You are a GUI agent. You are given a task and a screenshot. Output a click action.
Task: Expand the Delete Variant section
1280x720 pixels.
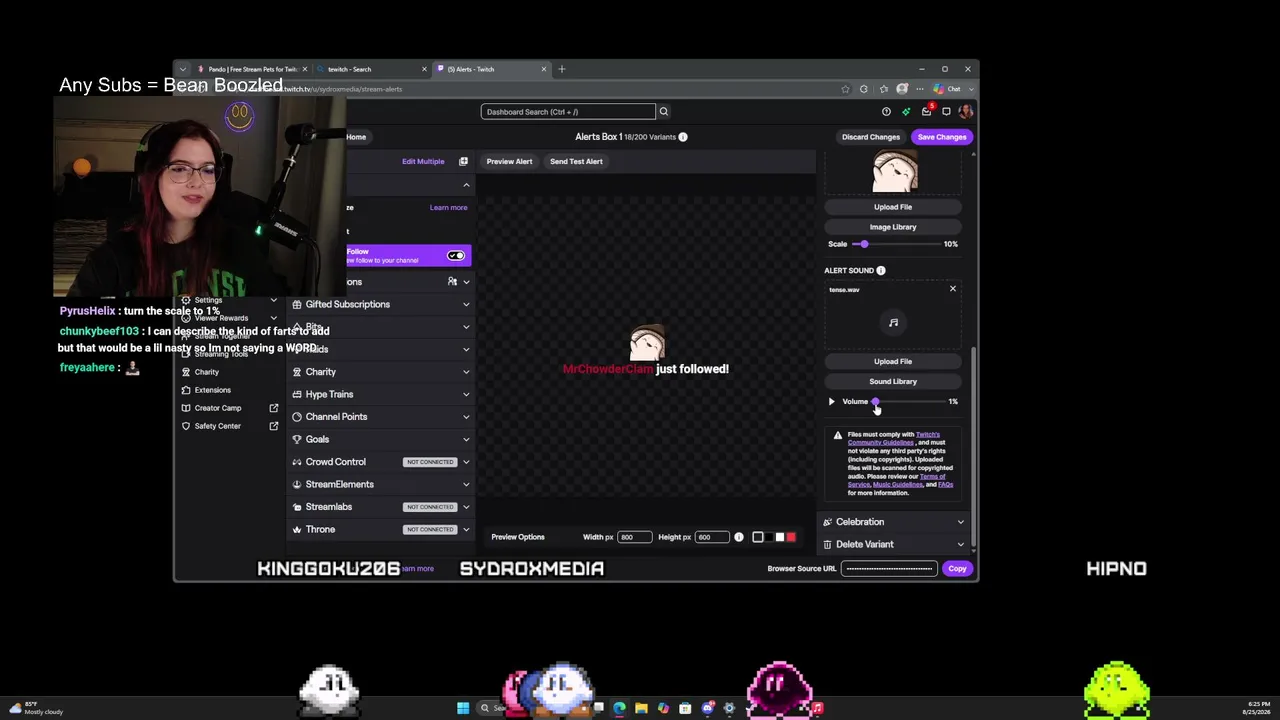tap(961, 544)
